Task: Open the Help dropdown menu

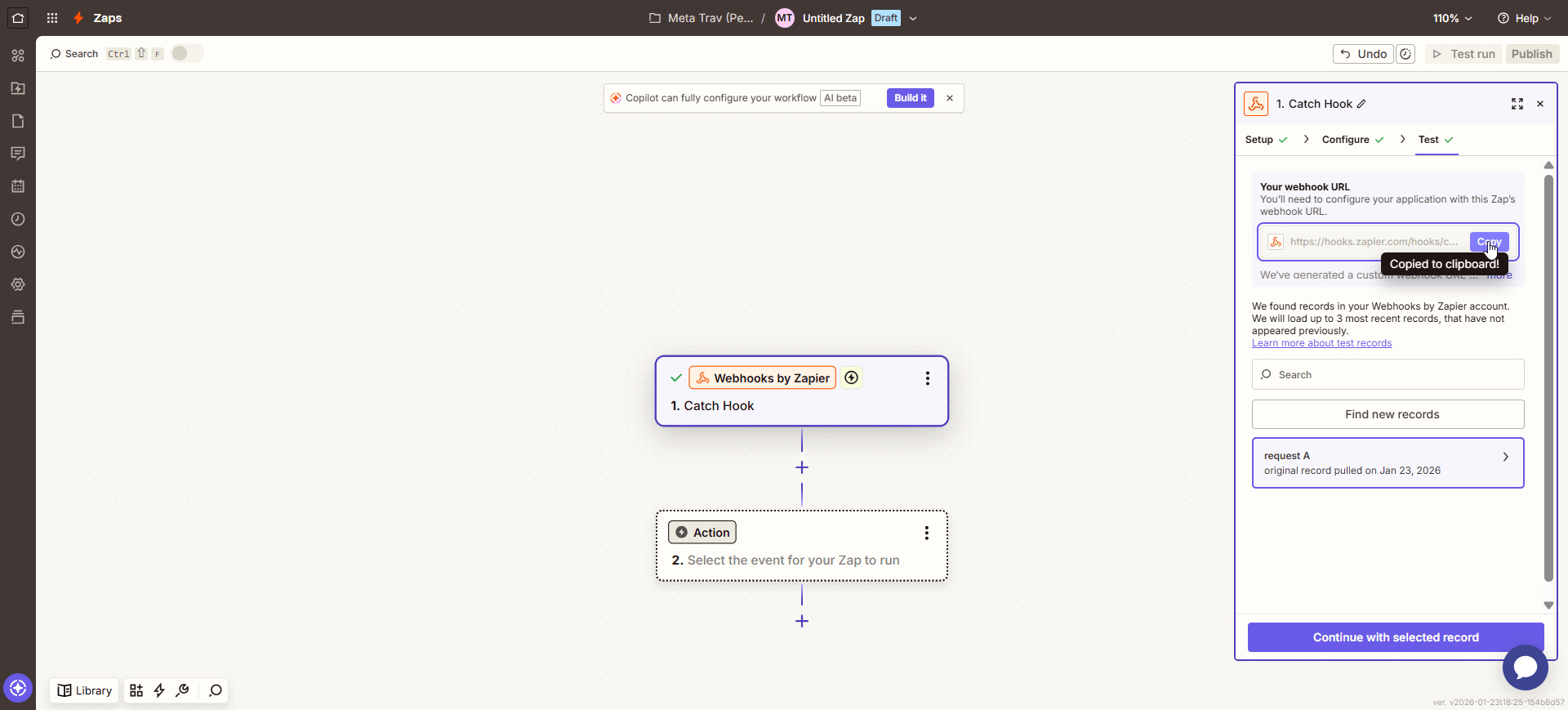Action: [1524, 18]
